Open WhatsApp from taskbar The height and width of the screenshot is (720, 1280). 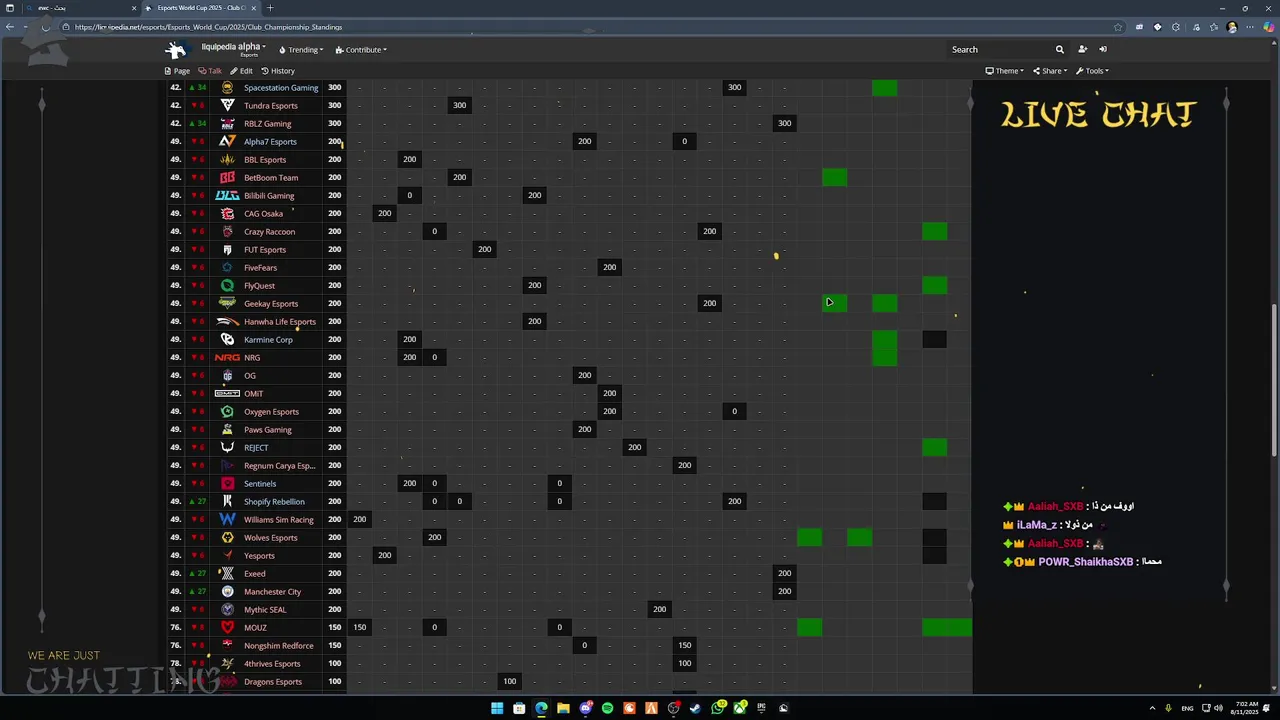click(x=718, y=708)
